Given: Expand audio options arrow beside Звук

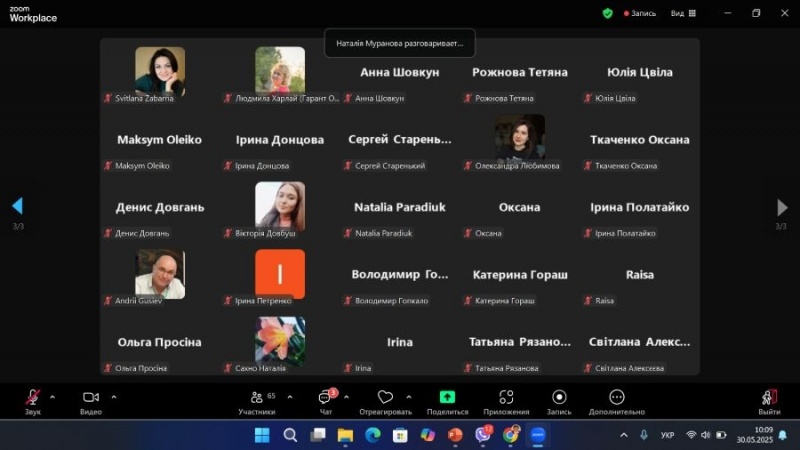Looking at the screenshot, I should coord(52,396).
